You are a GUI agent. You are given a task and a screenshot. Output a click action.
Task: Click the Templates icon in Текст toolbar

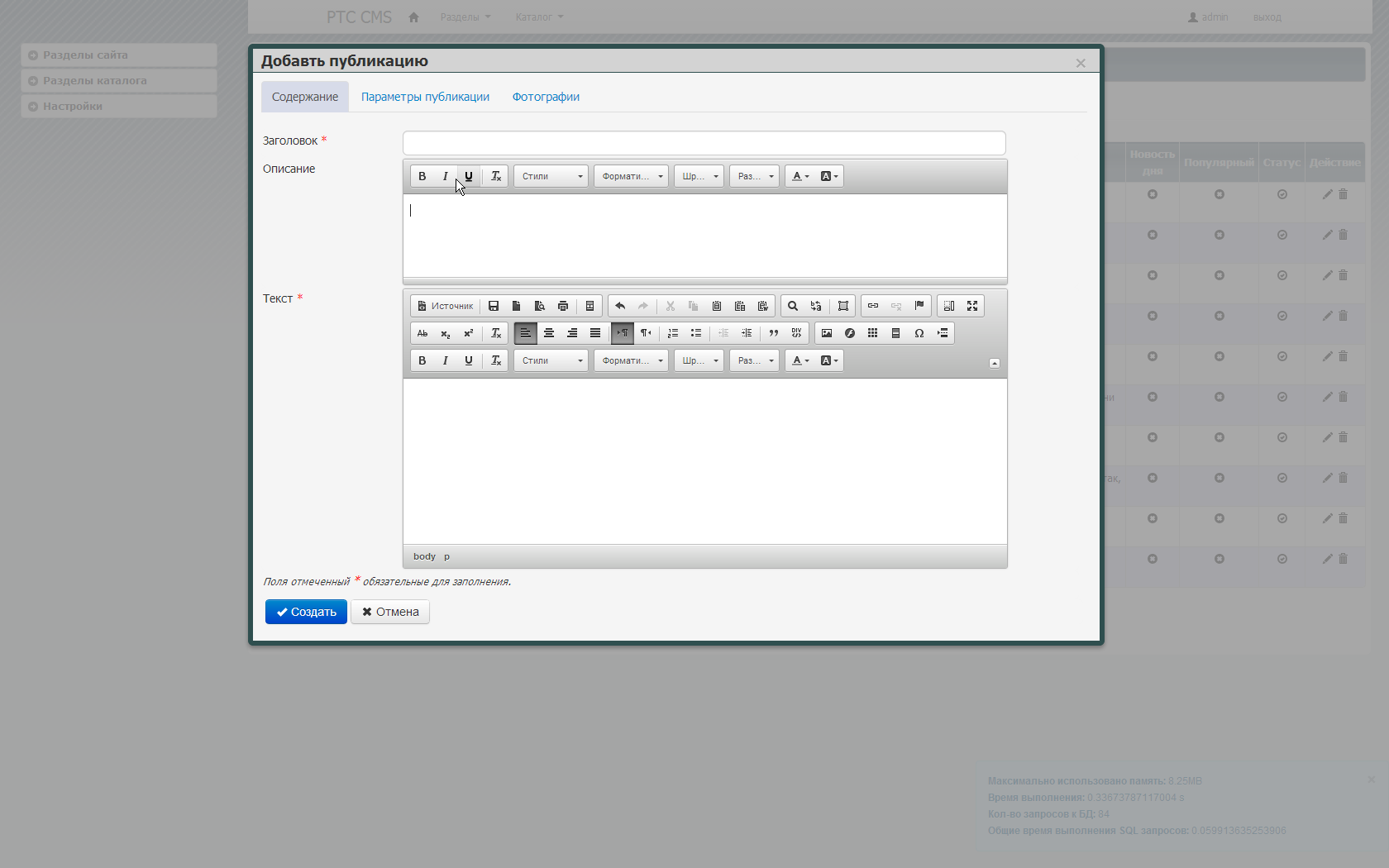589,306
